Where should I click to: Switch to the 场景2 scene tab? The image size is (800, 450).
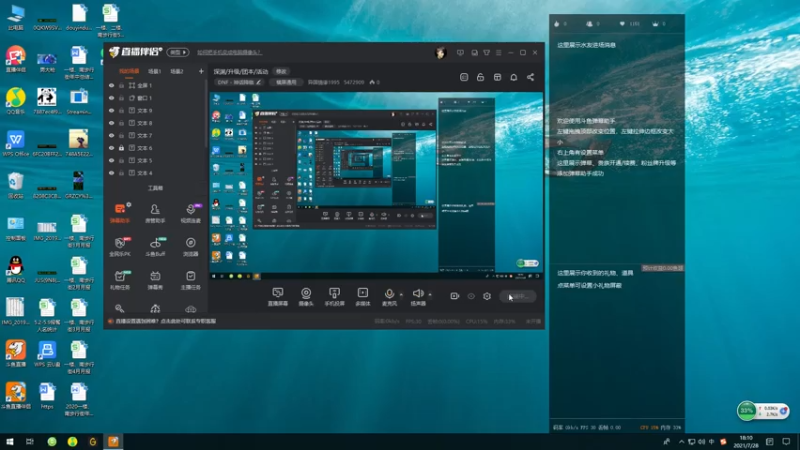[177, 71]
